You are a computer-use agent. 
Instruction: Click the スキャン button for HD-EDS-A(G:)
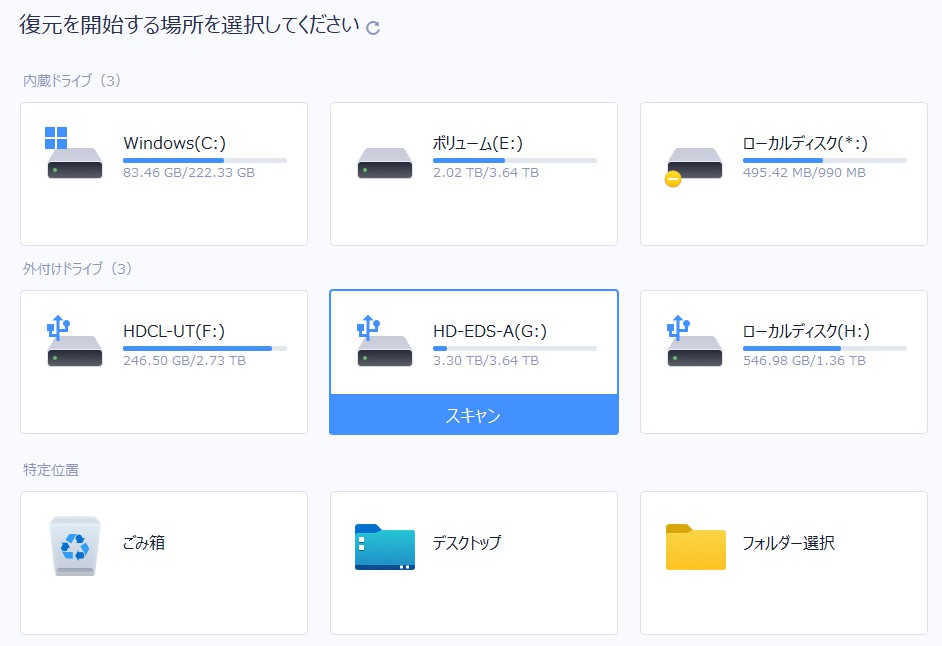click(x=474, y=415)
